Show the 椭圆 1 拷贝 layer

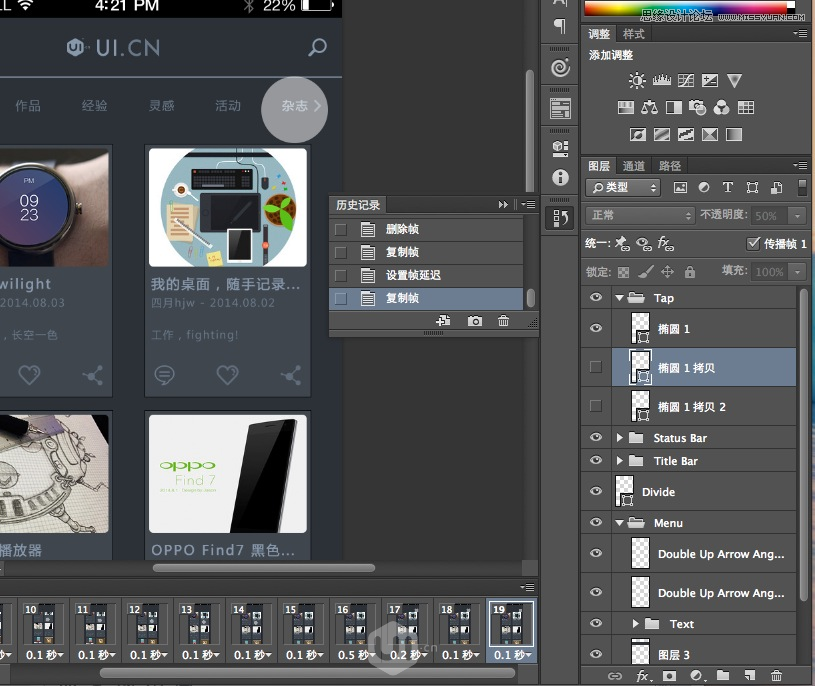(x=595, y=367)
